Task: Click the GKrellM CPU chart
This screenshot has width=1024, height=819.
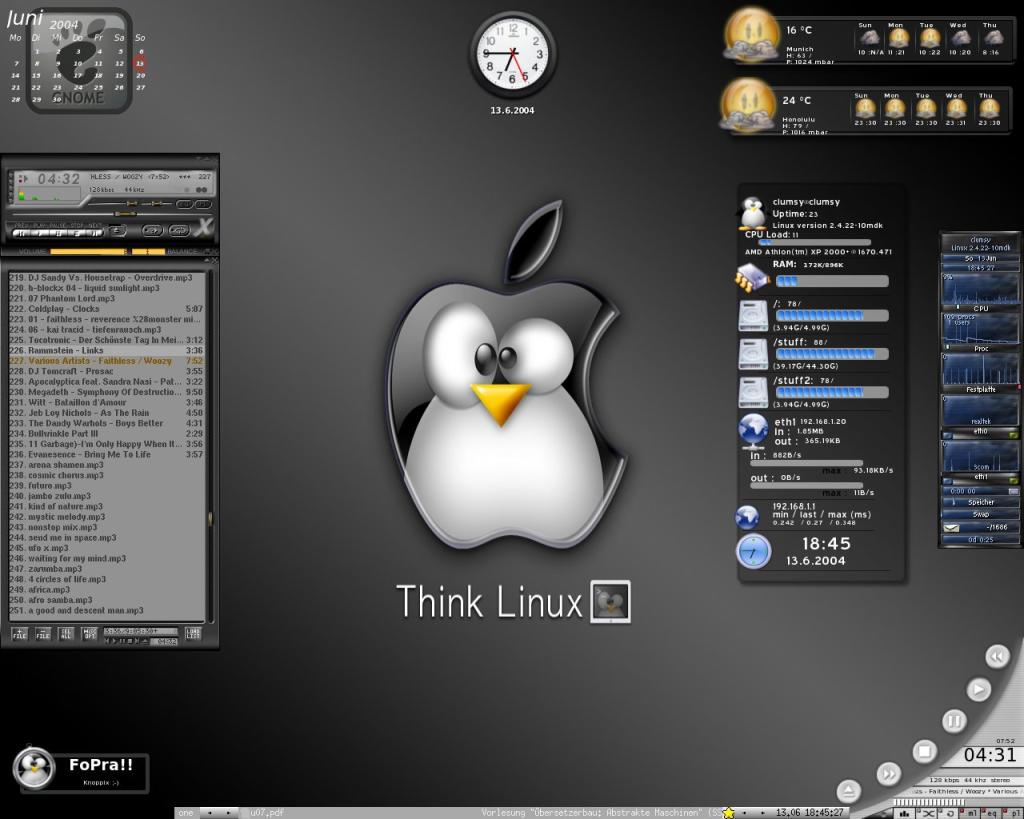Action: 980,291
